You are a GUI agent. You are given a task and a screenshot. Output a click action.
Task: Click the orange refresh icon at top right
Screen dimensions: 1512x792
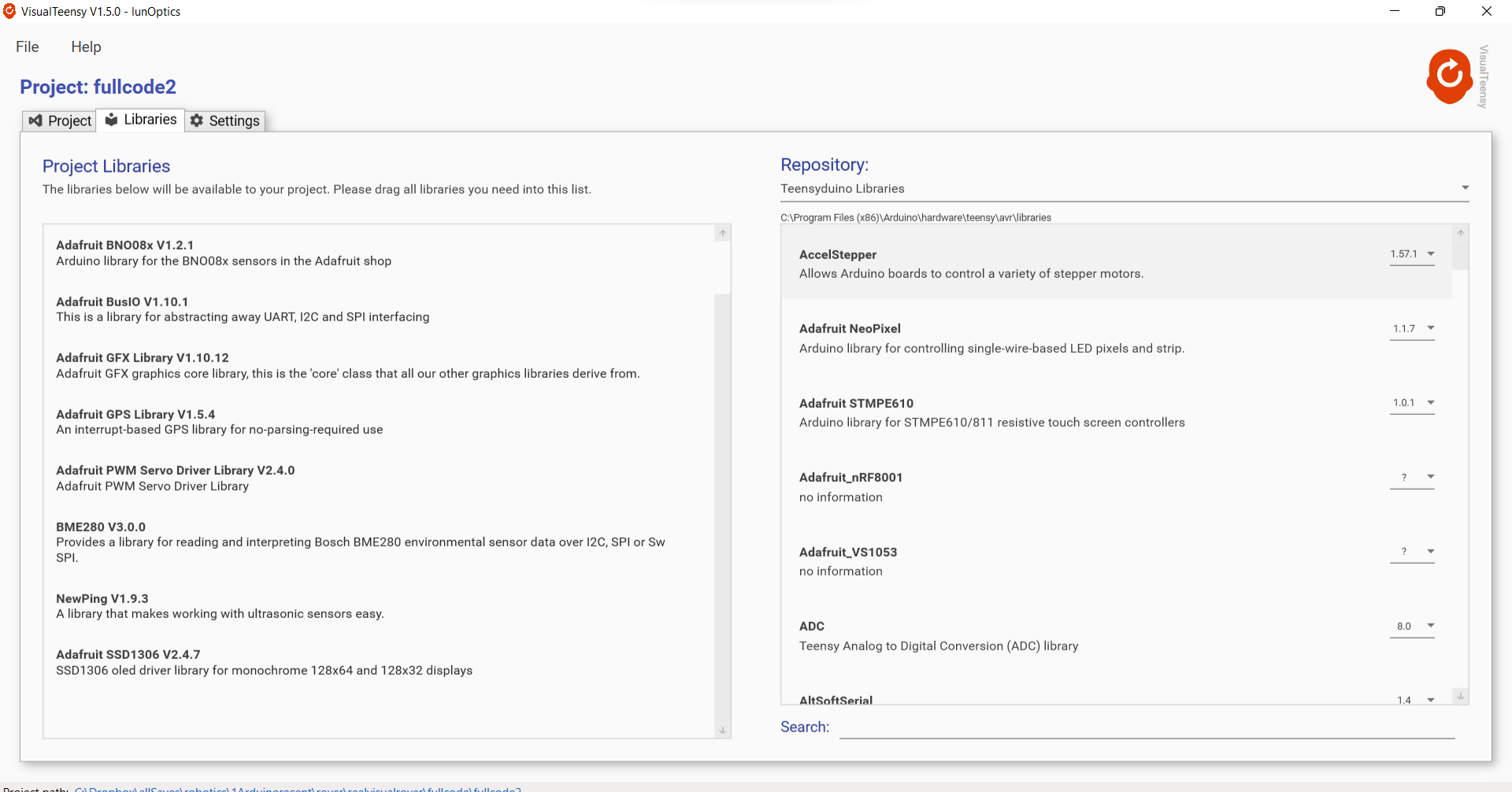[1450, 76]
